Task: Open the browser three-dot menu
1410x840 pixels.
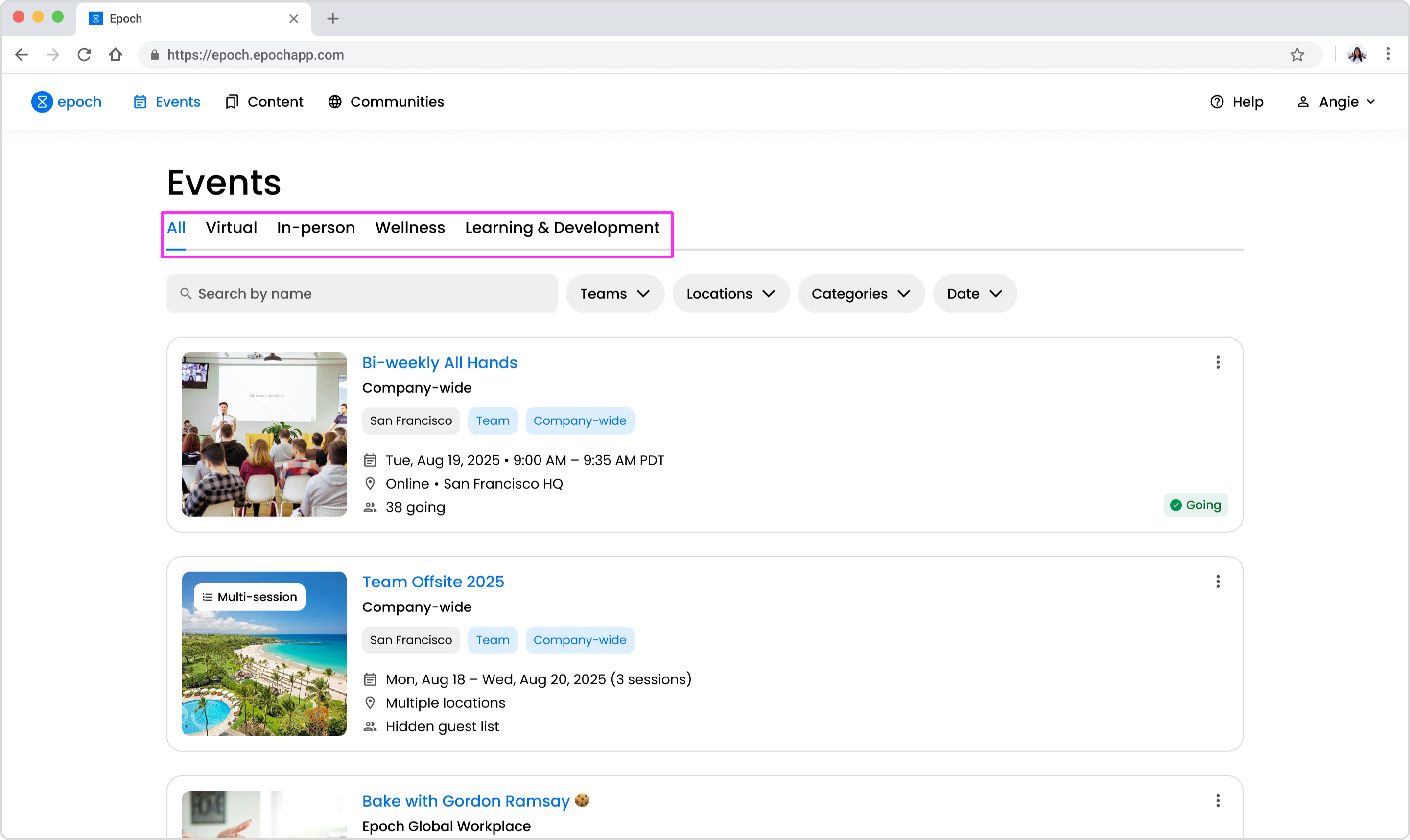Action: (1388, 55)
